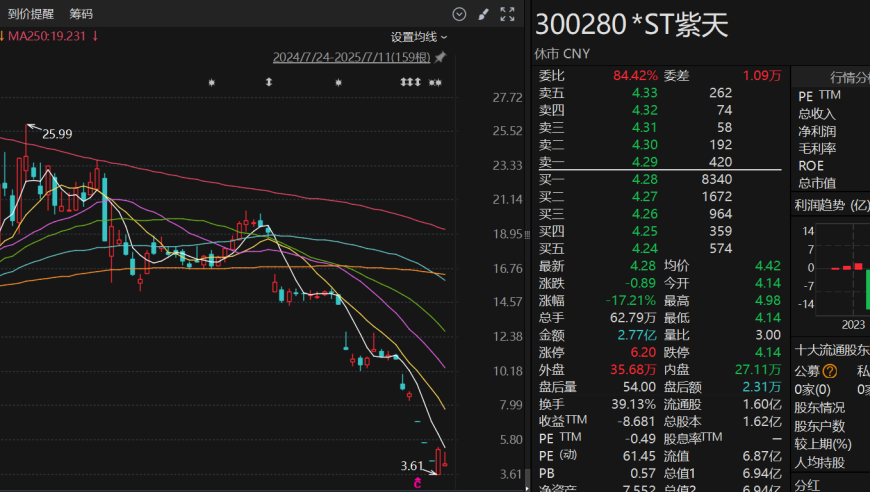This screenshot has width=870, height=492.
Task: Click the 分红 section header
Action: pos(807,485)
